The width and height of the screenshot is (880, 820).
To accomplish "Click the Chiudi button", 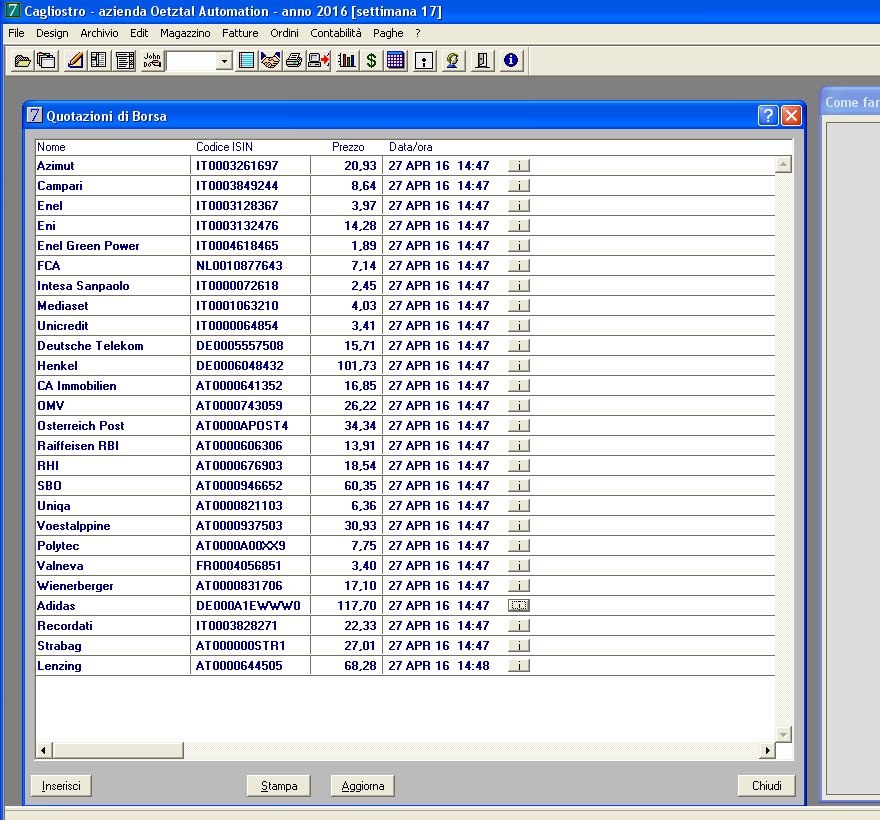I will 767,785.
